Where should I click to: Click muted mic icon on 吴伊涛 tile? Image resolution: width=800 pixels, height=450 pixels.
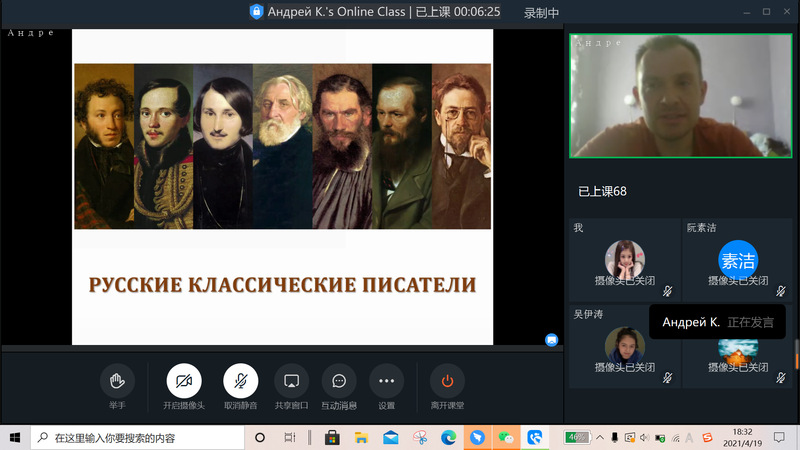[667, 378]
